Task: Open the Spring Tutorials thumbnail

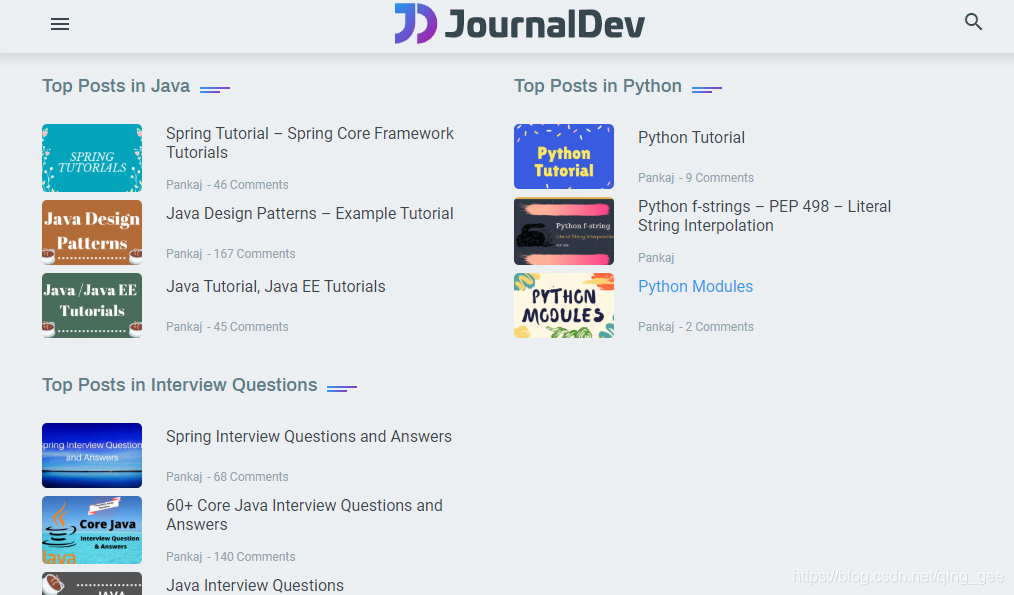Action: tap(92, 158)
